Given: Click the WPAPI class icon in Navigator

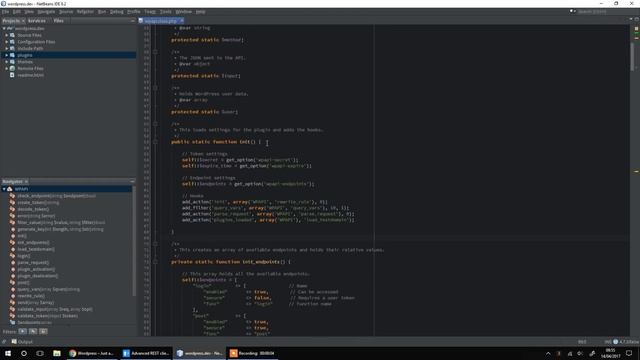Looking at the screenshot, I should point(10,189).
